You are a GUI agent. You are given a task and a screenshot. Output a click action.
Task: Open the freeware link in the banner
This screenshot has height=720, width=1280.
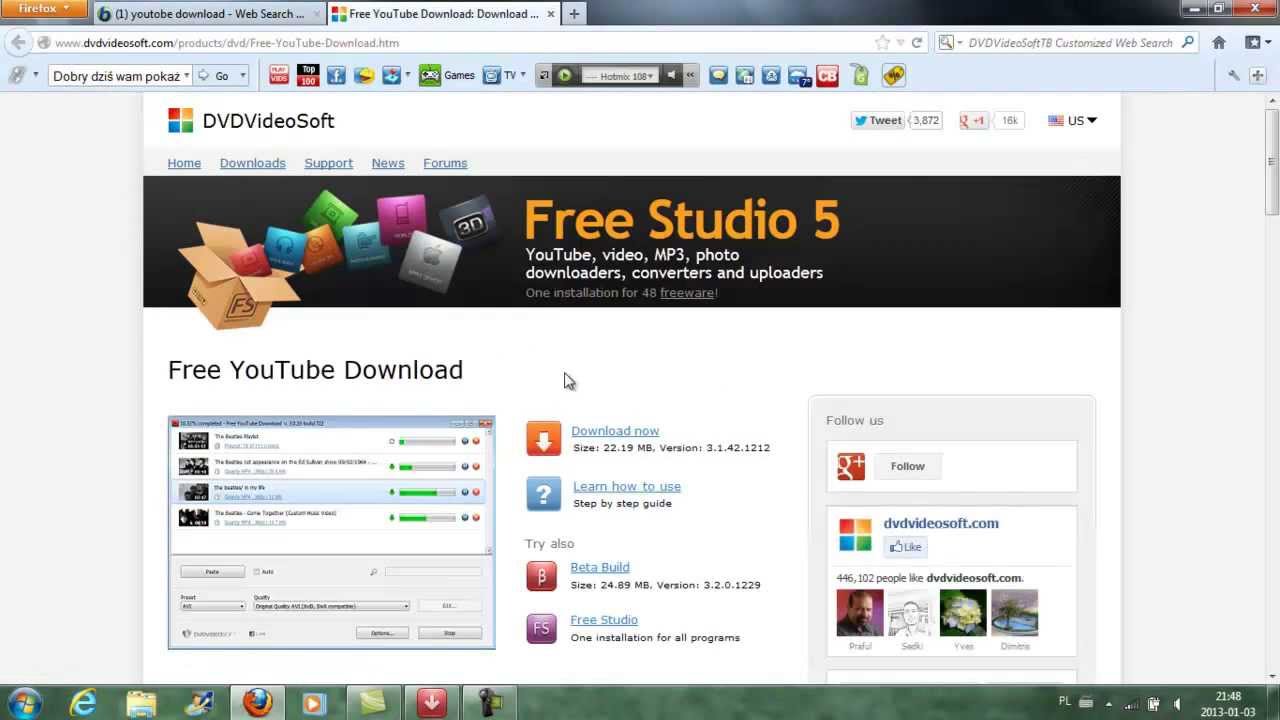pyautogui.click(x=687, y=293)
